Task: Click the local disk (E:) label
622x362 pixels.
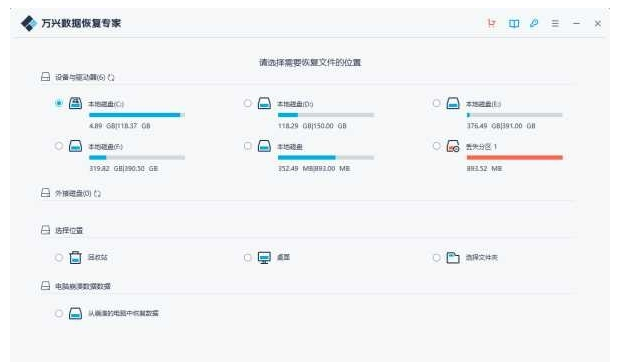Action: (483, 104)
